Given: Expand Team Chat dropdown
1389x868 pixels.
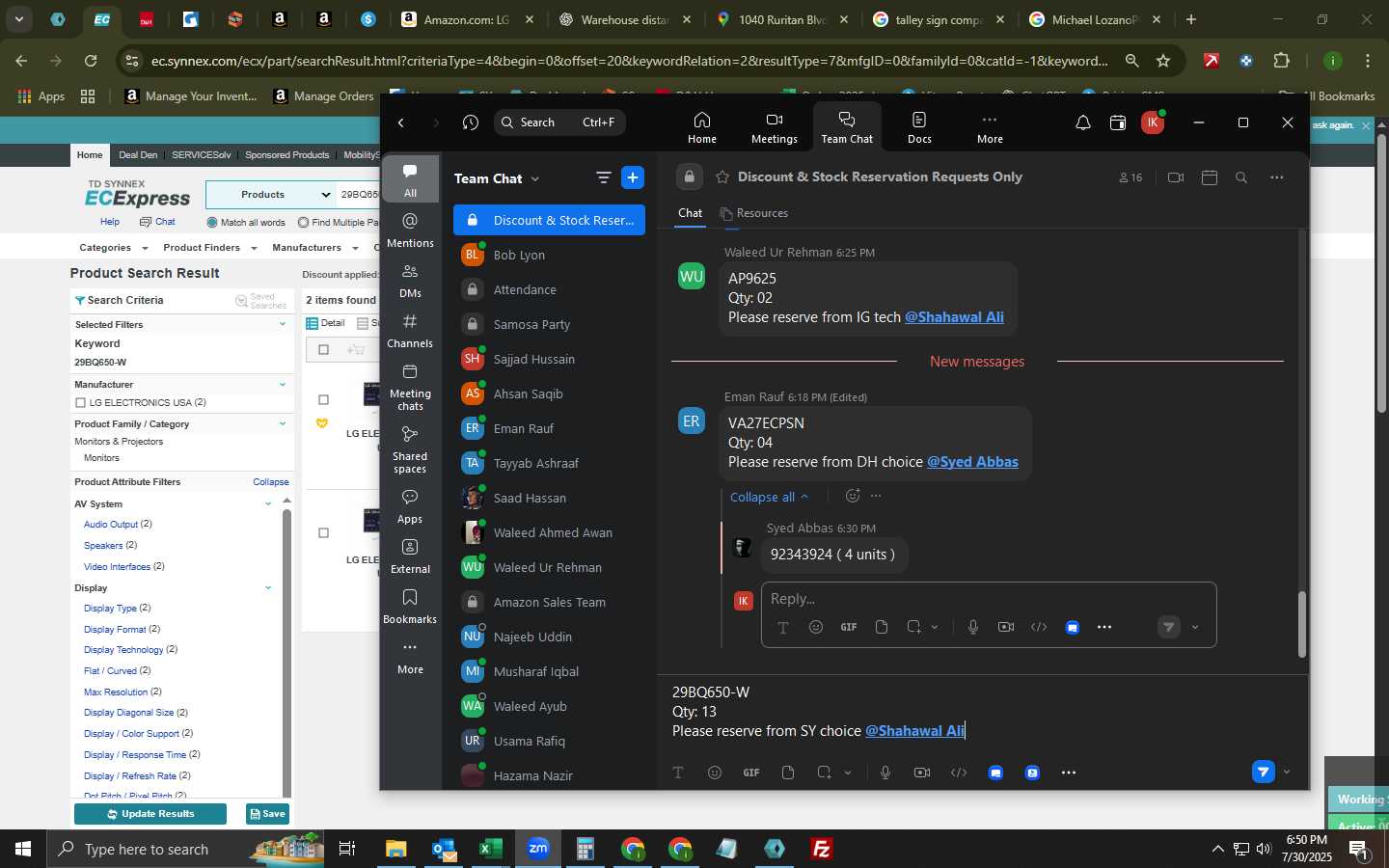Looking at the screenshot, I should [535, 178].
